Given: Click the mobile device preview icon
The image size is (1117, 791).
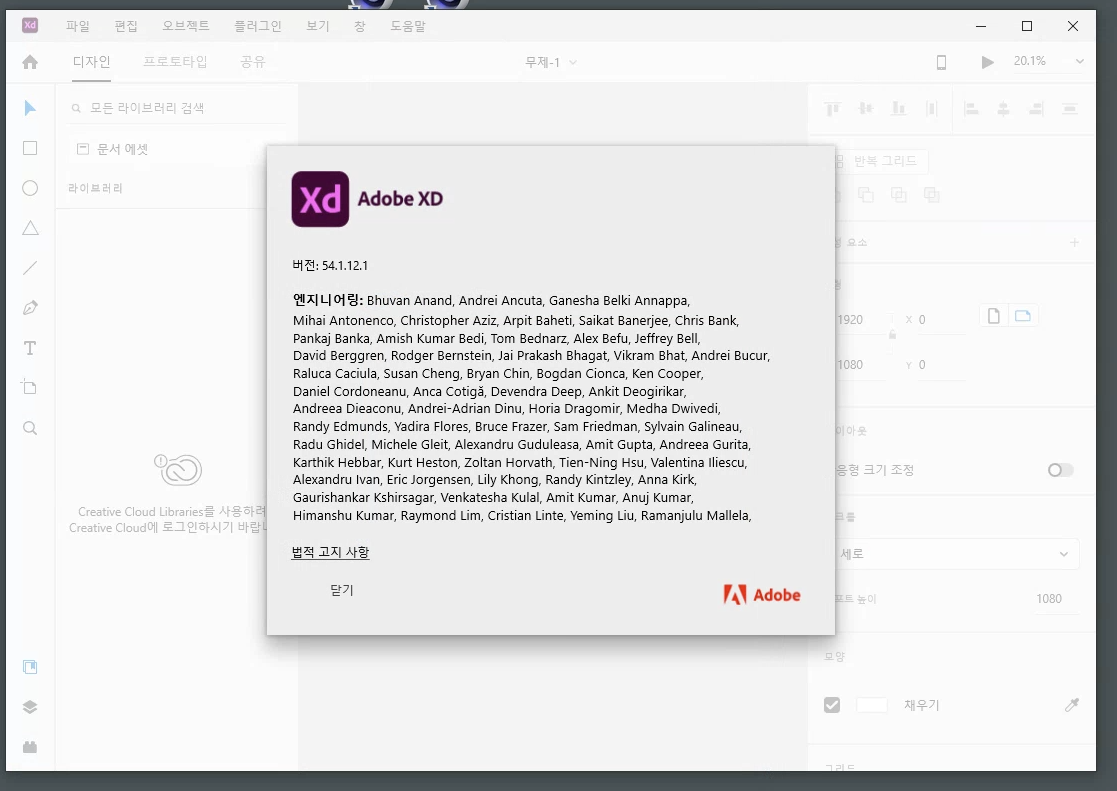Looking at the screenshot, I should 941,63.
